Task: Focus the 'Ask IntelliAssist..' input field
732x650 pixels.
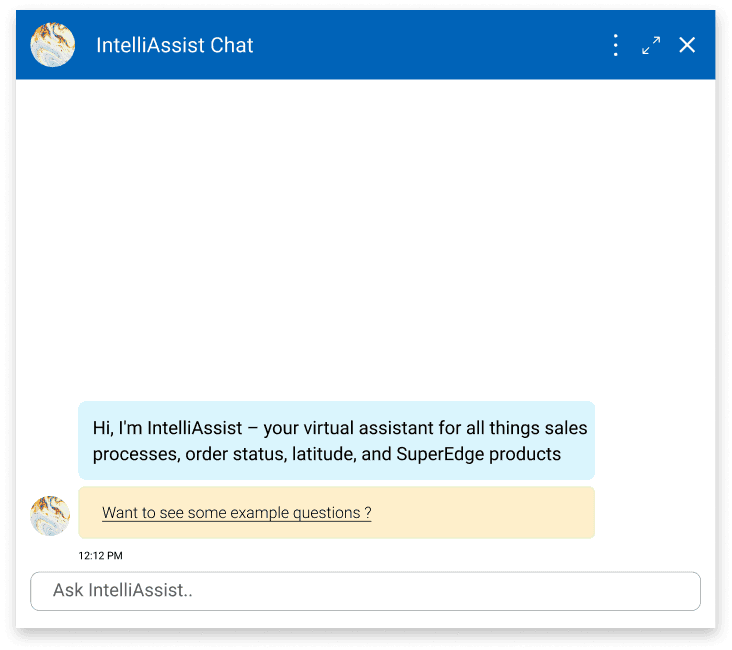Action: tap(366, 591)
